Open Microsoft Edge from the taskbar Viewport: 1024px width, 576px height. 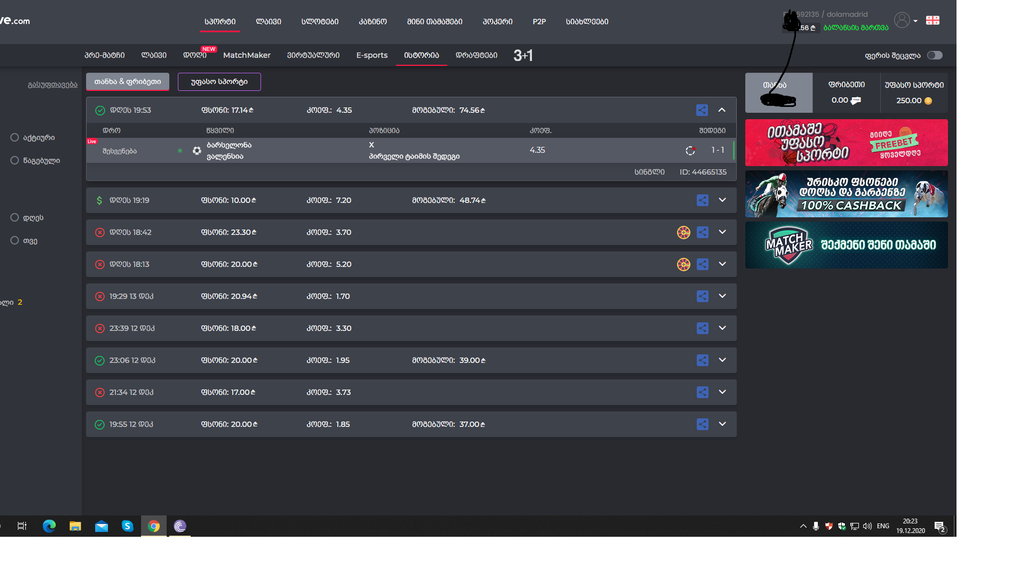(x=49, y=526)
